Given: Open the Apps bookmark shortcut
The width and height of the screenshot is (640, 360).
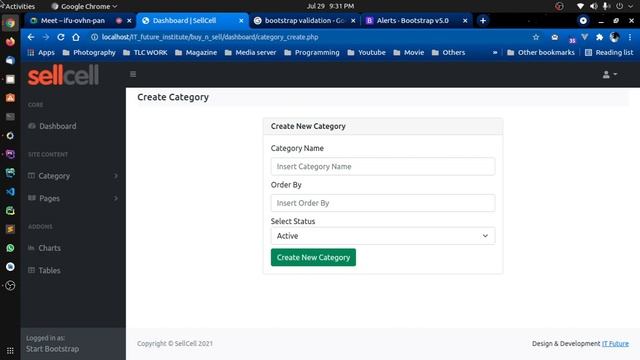Looking at the screenshot, I should pos(41,53).
